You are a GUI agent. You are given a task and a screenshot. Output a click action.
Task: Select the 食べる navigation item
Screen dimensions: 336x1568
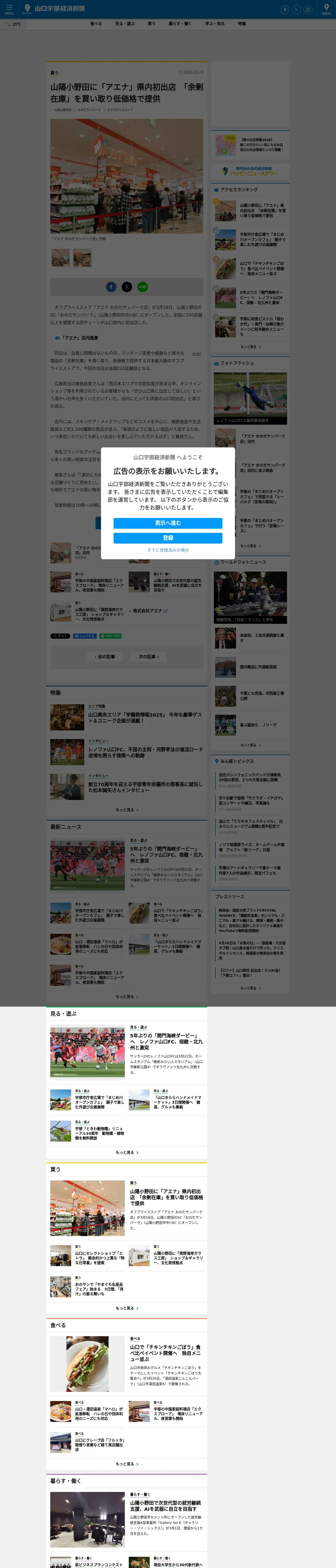96,24
